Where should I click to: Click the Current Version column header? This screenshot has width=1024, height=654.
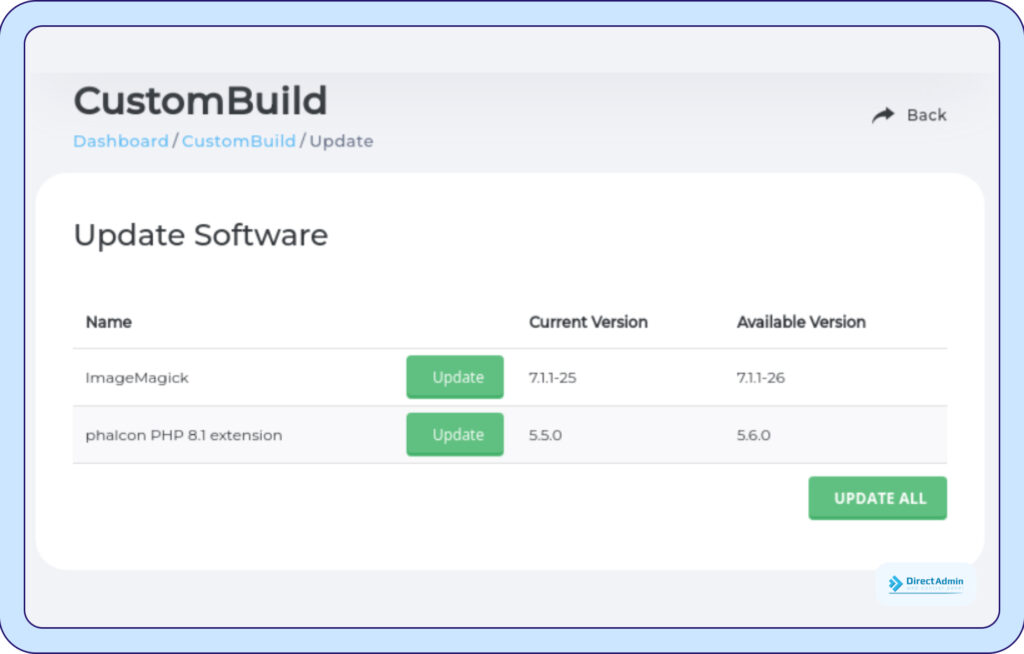[588, 322]
